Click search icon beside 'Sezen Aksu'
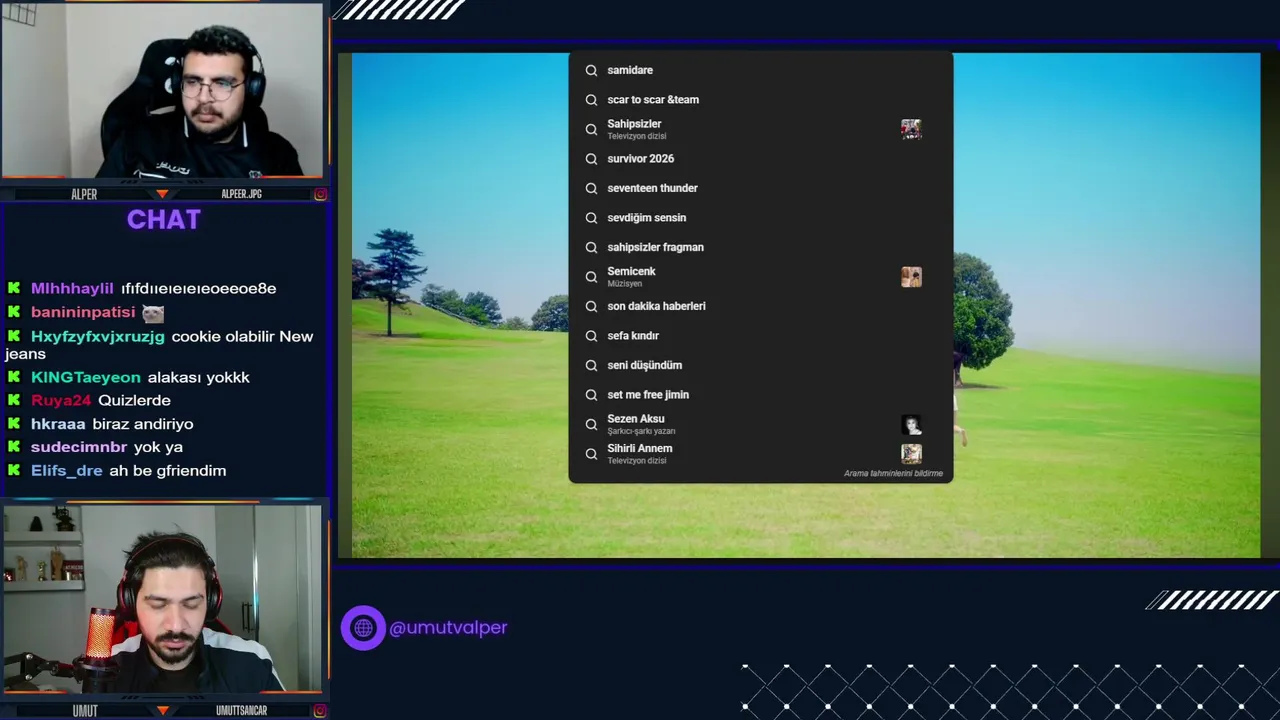The image size is (1280, 720). click(x=591, y=424)
